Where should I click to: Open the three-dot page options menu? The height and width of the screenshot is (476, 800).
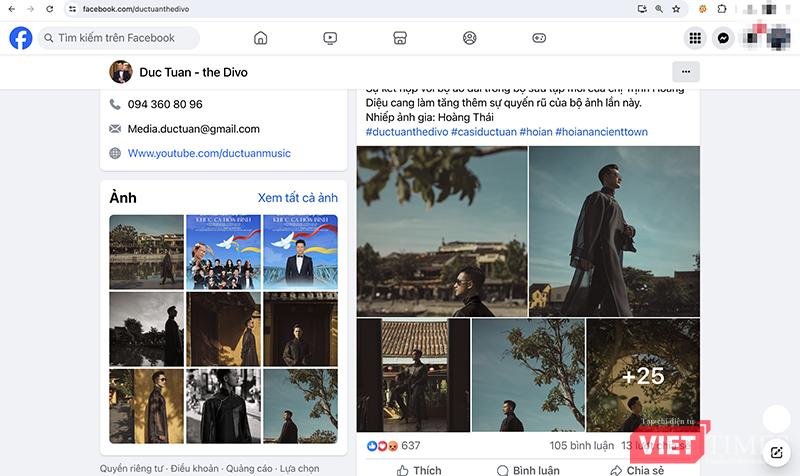685,72
